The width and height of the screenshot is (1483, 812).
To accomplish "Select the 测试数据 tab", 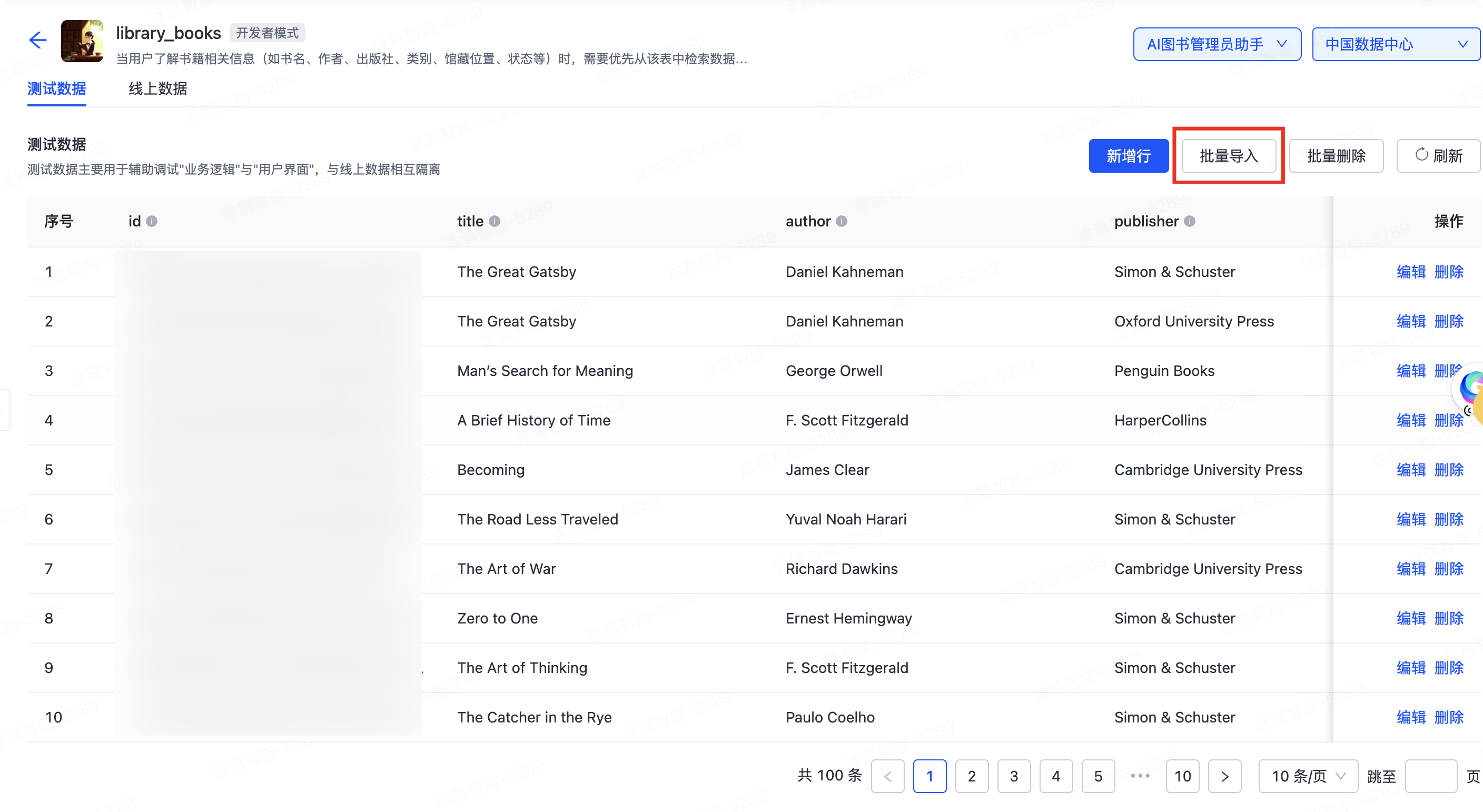I will (x=56, y=88).
